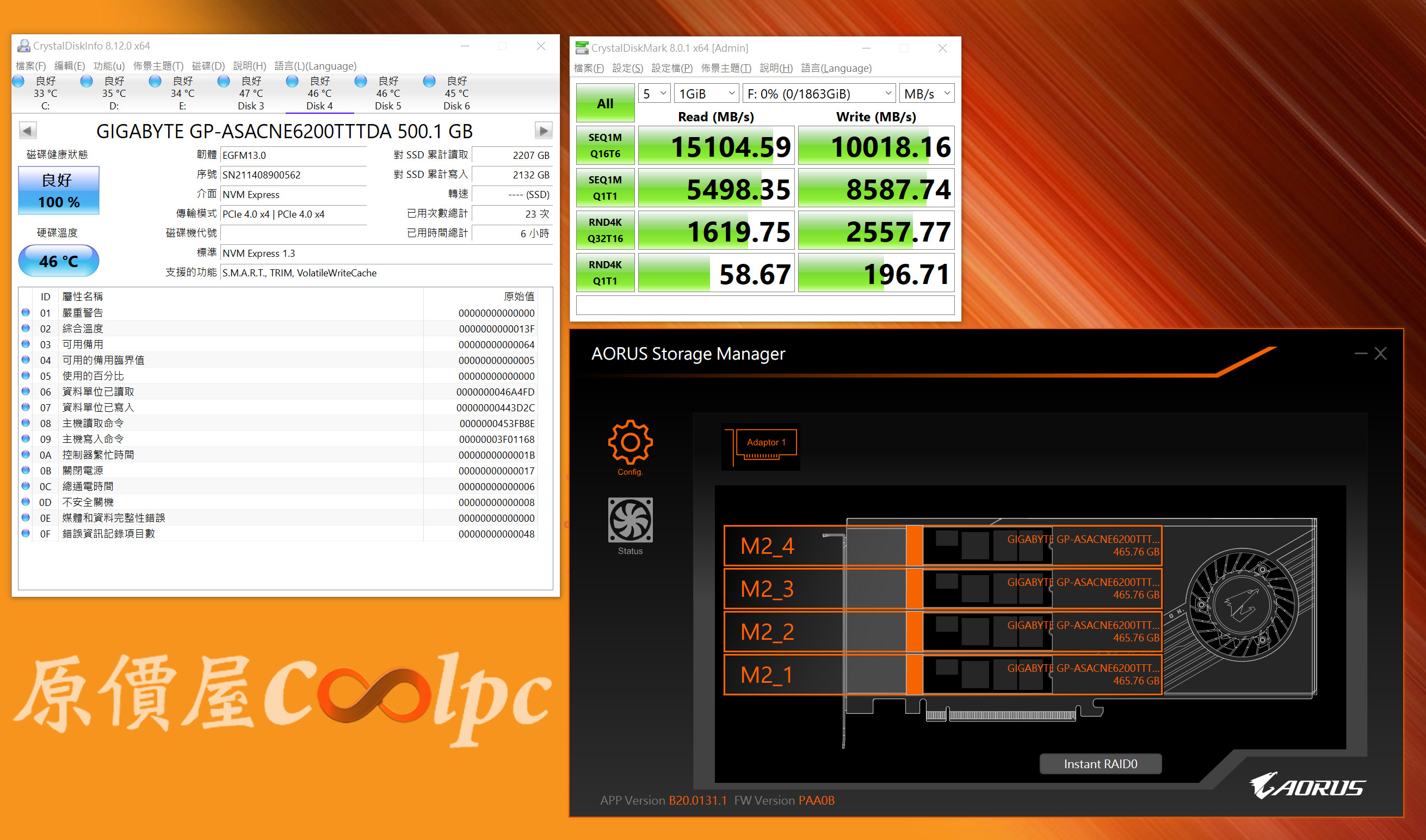Image resolution: width=1426 pixels, height=840 pixels.
Task: Click the 196.71 random write result
Action: (x=876, y=273)
